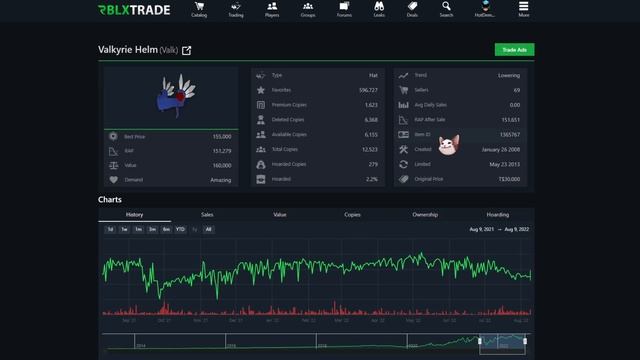Click the Premium Copies icon
The image size is (640, 360).
(261, 105)
